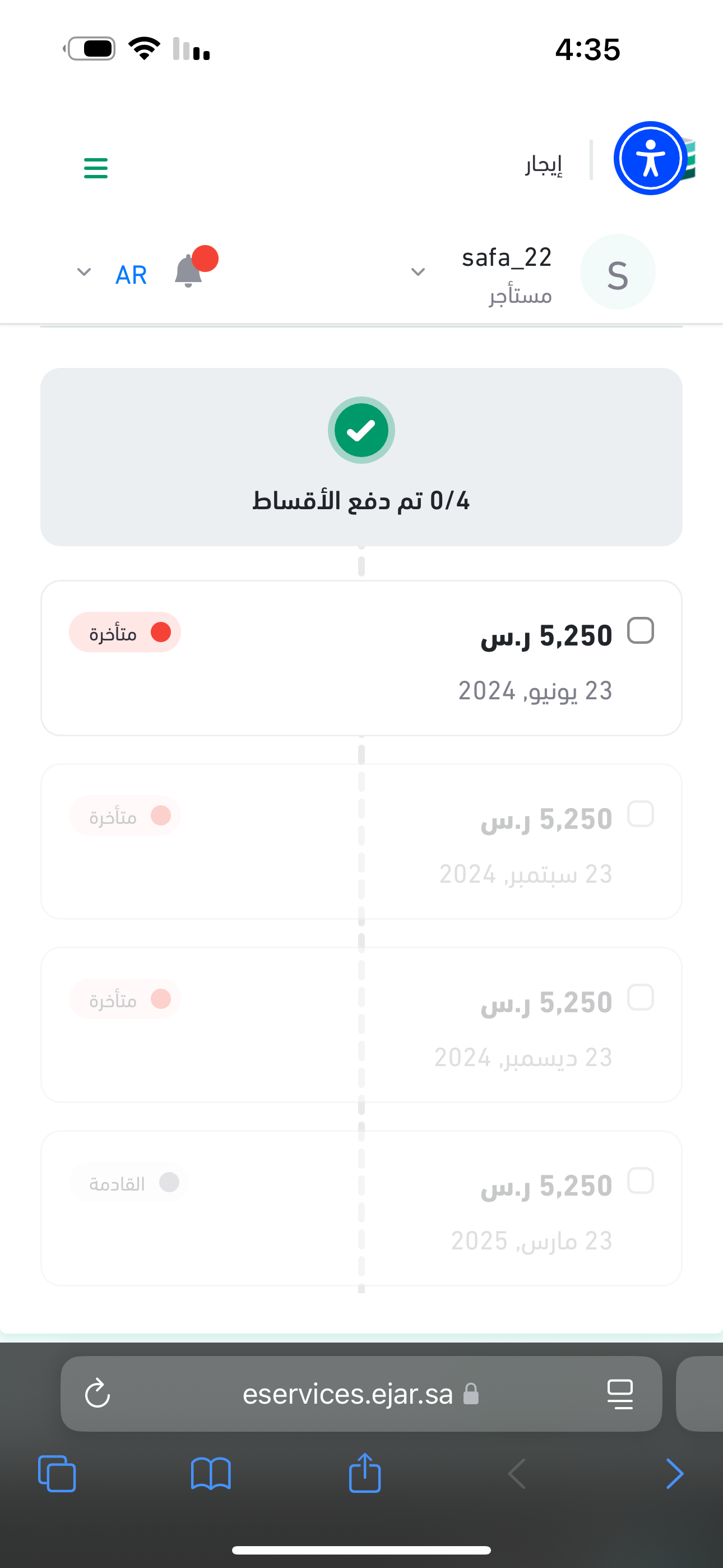Check the 23 June 2024 installment
The image size is (723, 1568).
point(640,630)
